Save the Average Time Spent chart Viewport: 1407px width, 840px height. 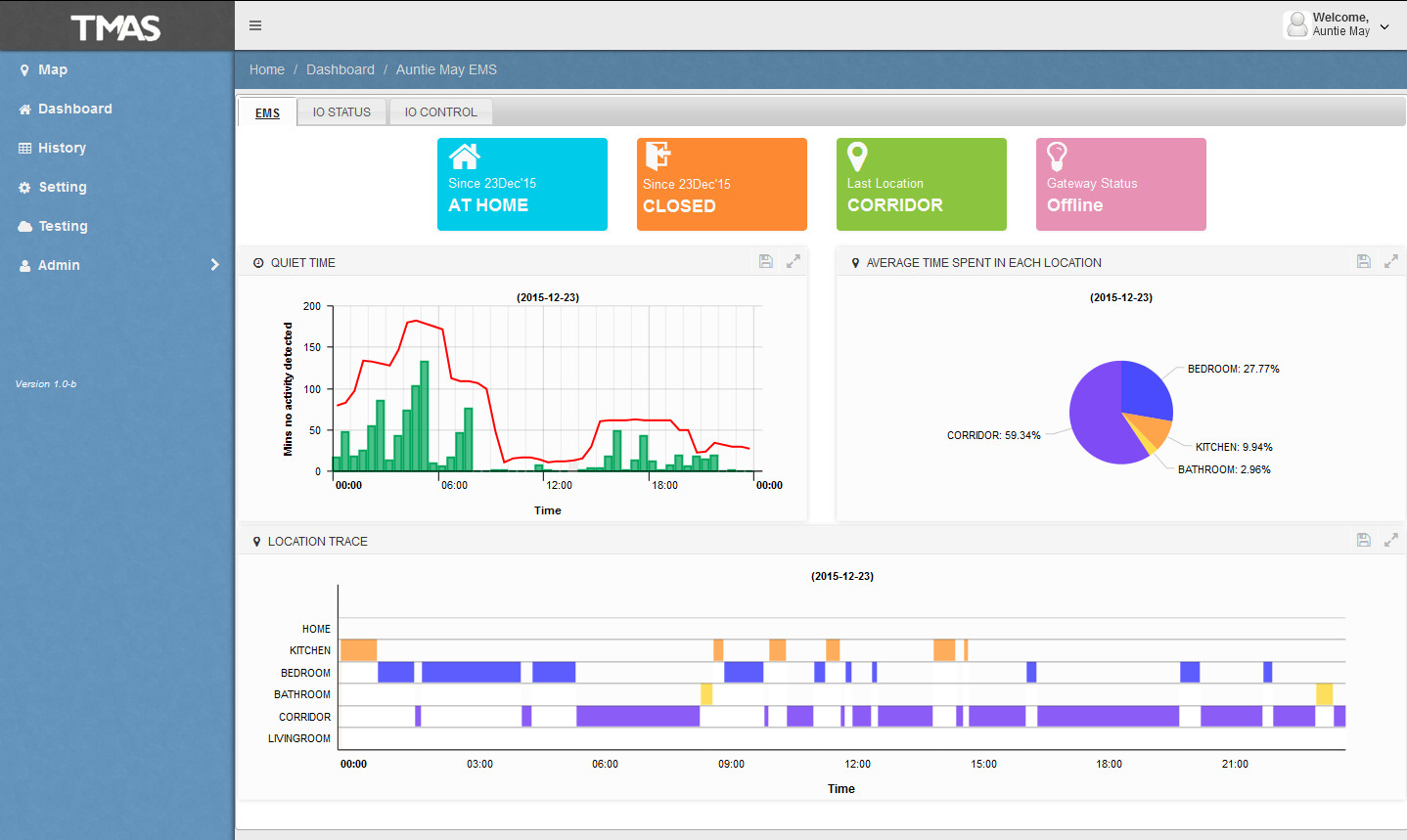[x=1364, y=261]
